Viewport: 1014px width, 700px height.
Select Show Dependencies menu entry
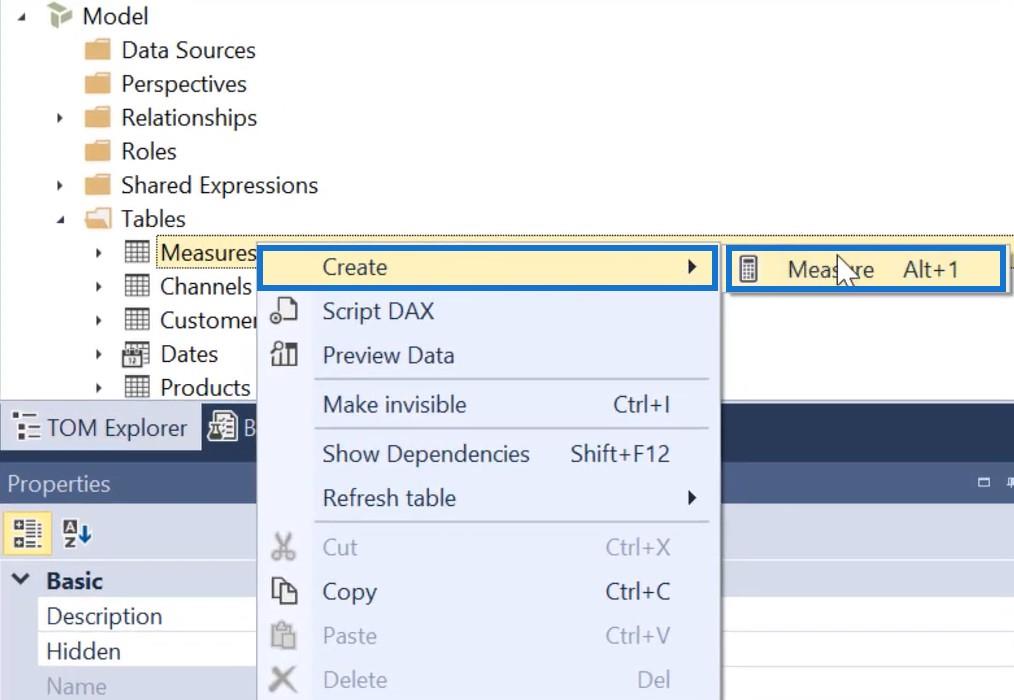(488, 454)
